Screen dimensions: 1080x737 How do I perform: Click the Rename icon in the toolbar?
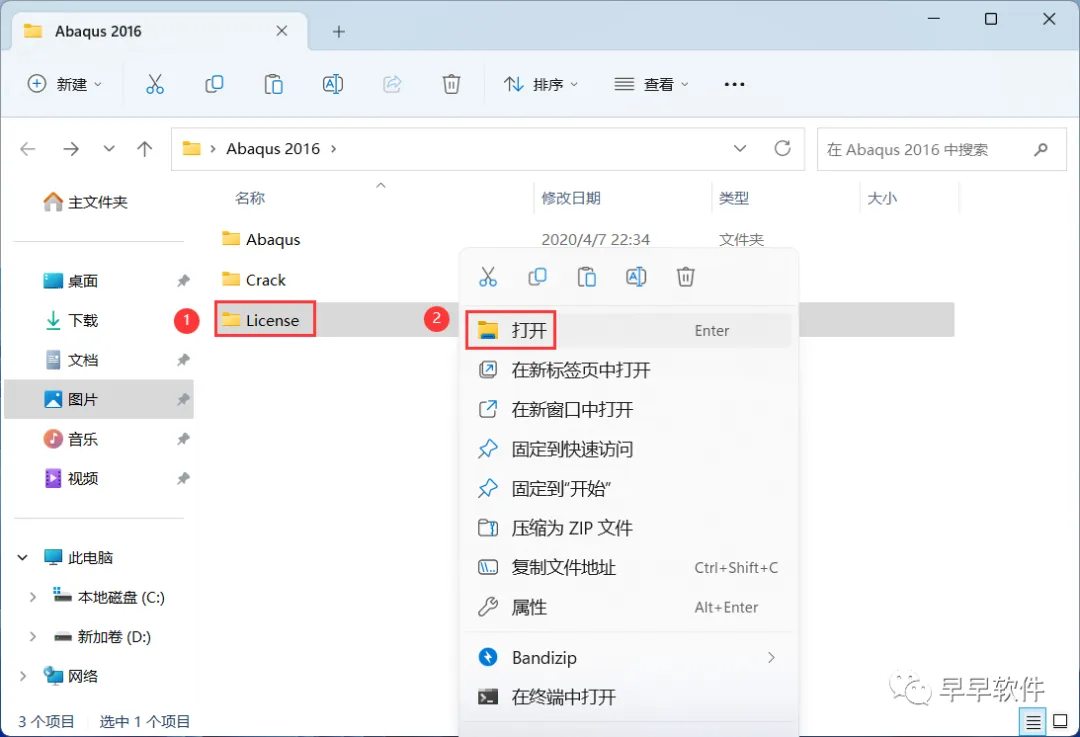click(x=333, y=84)
